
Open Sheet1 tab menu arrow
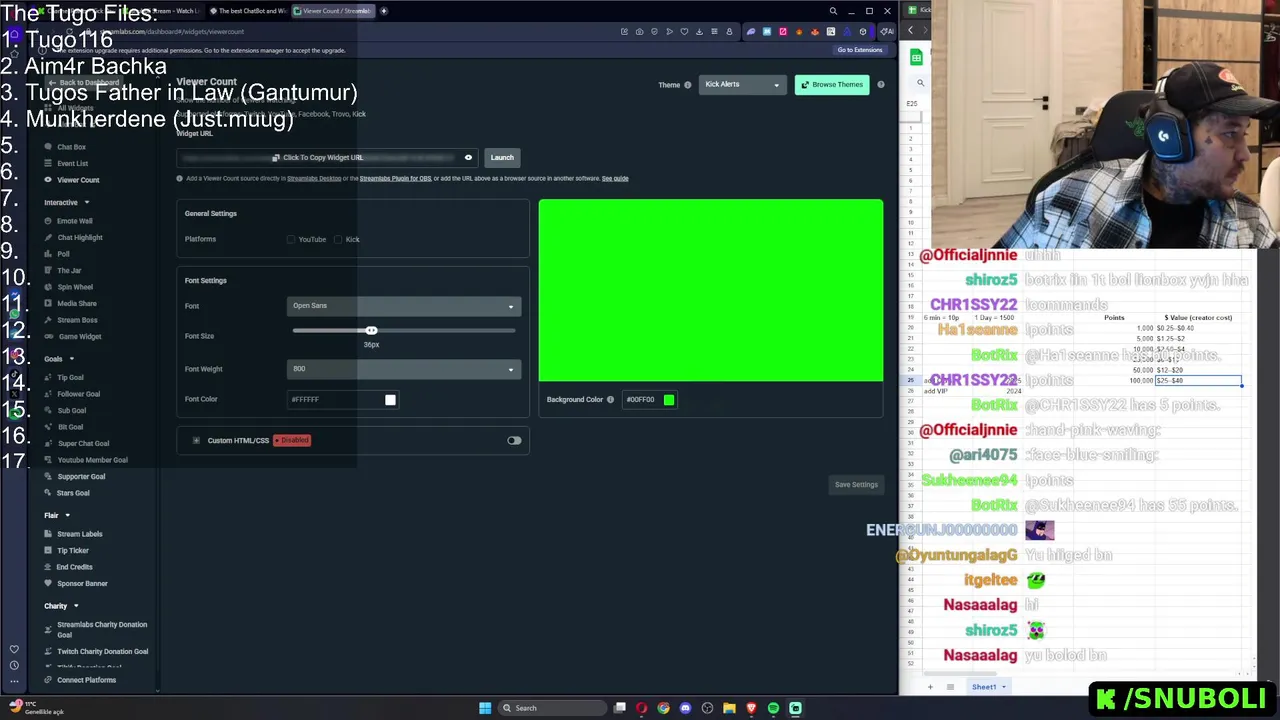(1004, 687)
